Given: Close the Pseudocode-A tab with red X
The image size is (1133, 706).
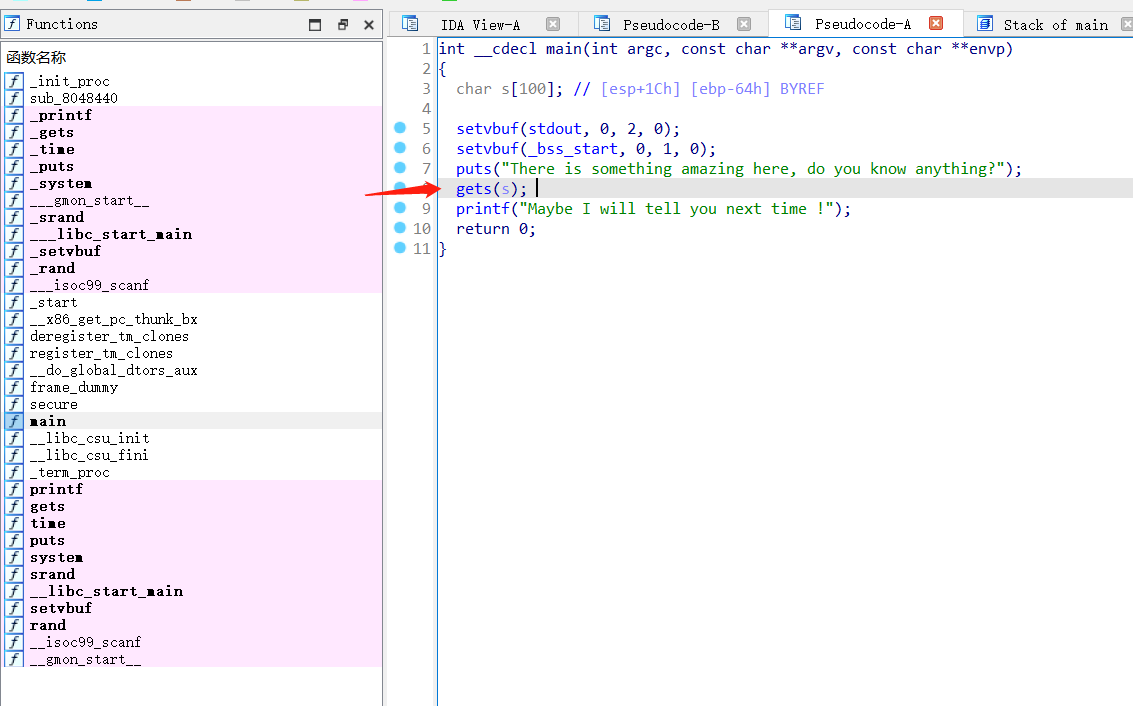Looking at the screenshot, I should pyautogui.click(x=936, y=23).
